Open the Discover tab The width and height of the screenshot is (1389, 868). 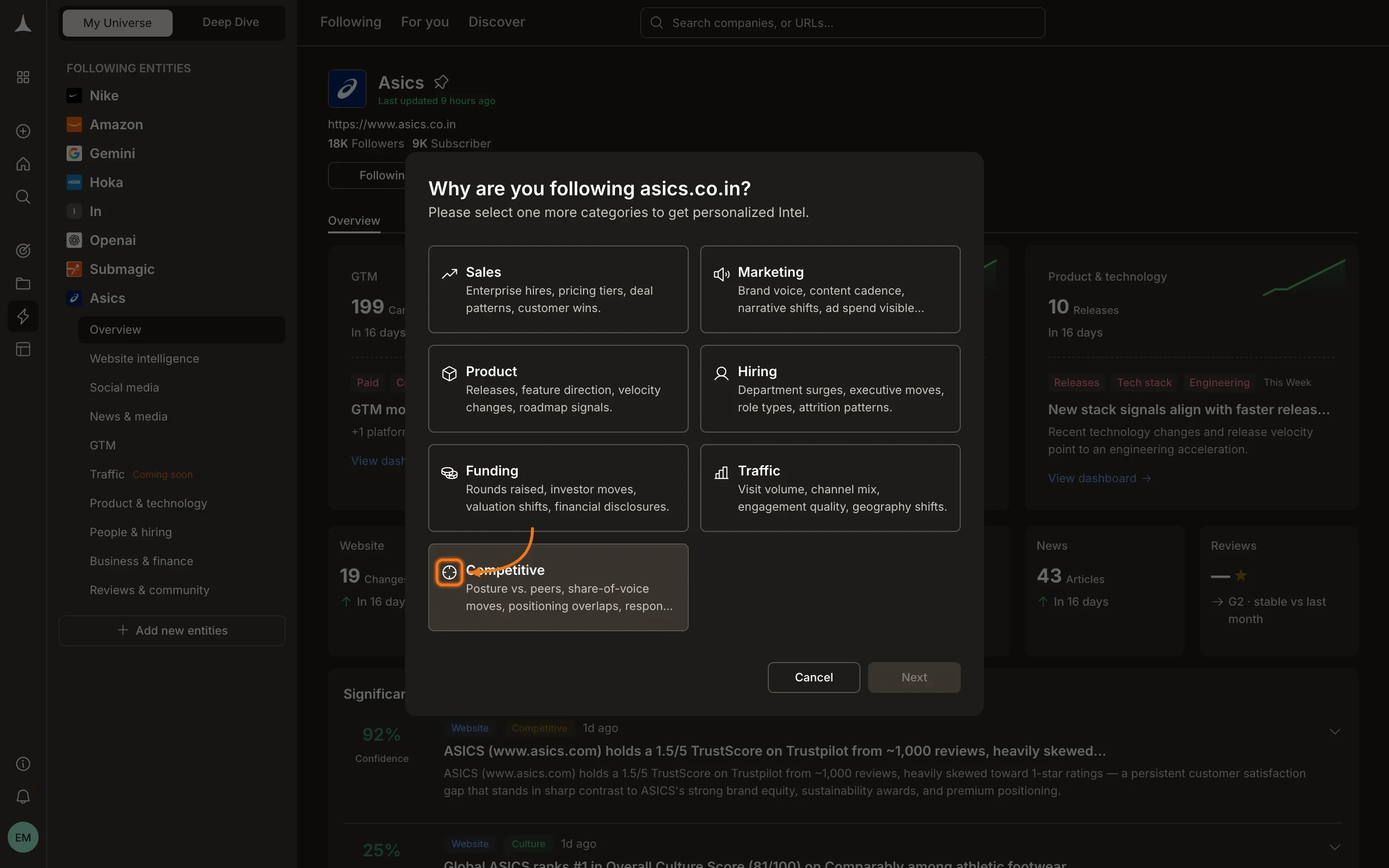coord(496,22)
